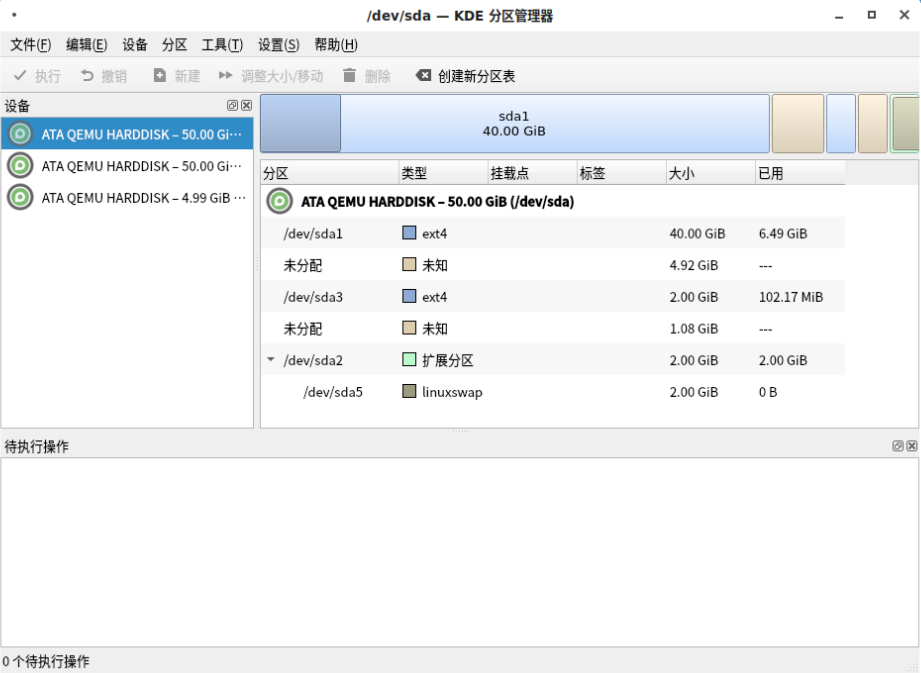Open the 分区 menu in the menu bar
The image size is (921, 673).
pyautogui.click(x=175, y=45)
